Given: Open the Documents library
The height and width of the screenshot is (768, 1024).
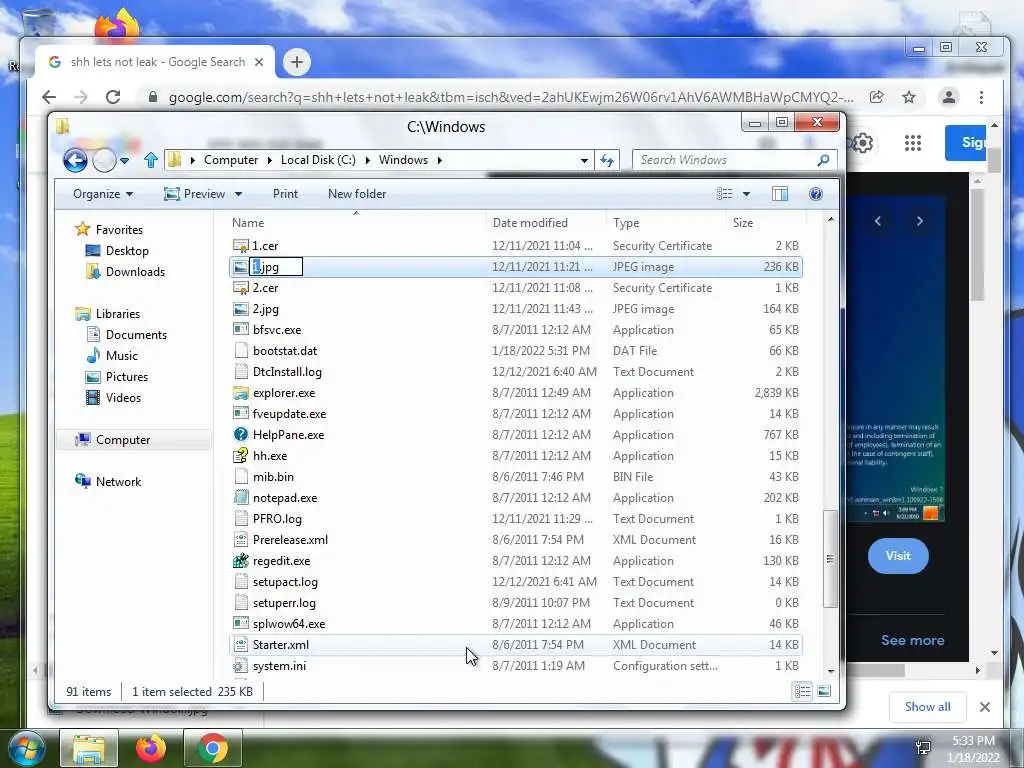Looking at the screenshot, I should tap(127, 334).
